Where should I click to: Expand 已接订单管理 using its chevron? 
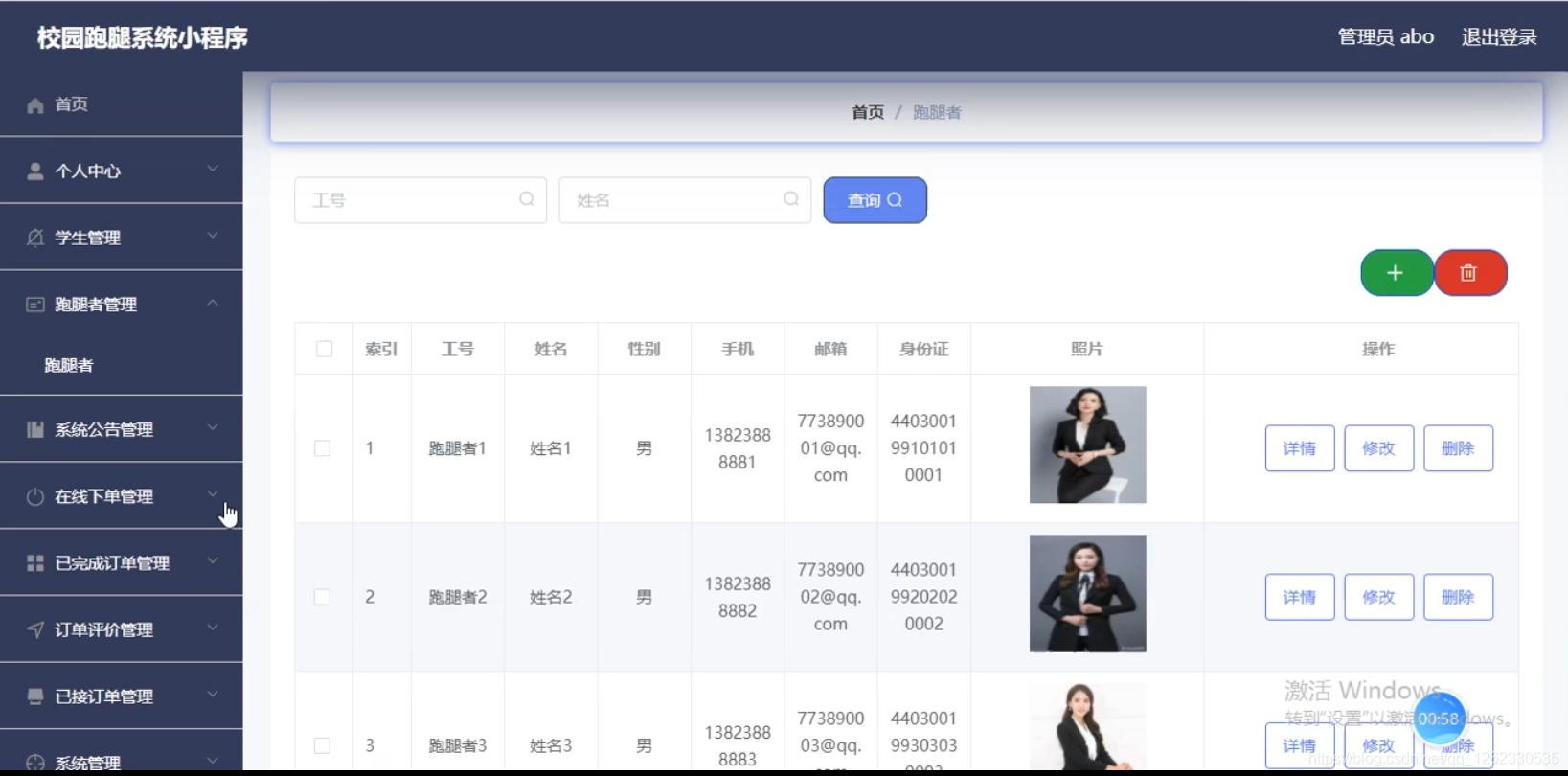(x=213, y=695)
